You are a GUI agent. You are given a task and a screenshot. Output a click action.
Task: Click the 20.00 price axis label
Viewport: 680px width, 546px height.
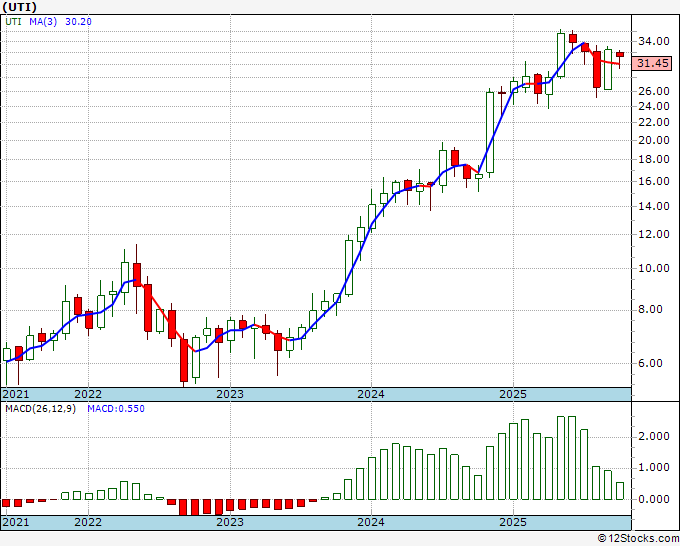(653, 140)
